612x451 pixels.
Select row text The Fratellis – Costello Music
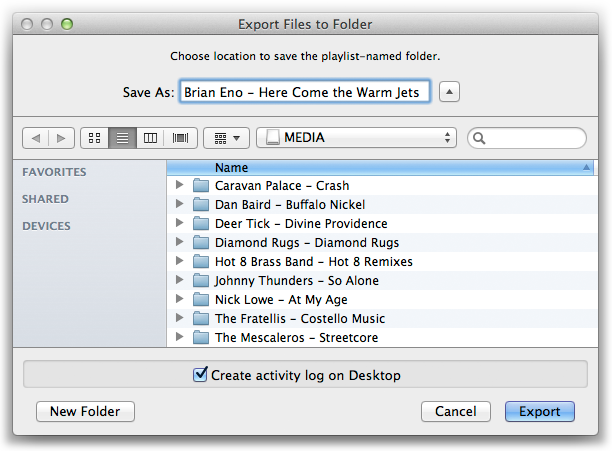300,318
